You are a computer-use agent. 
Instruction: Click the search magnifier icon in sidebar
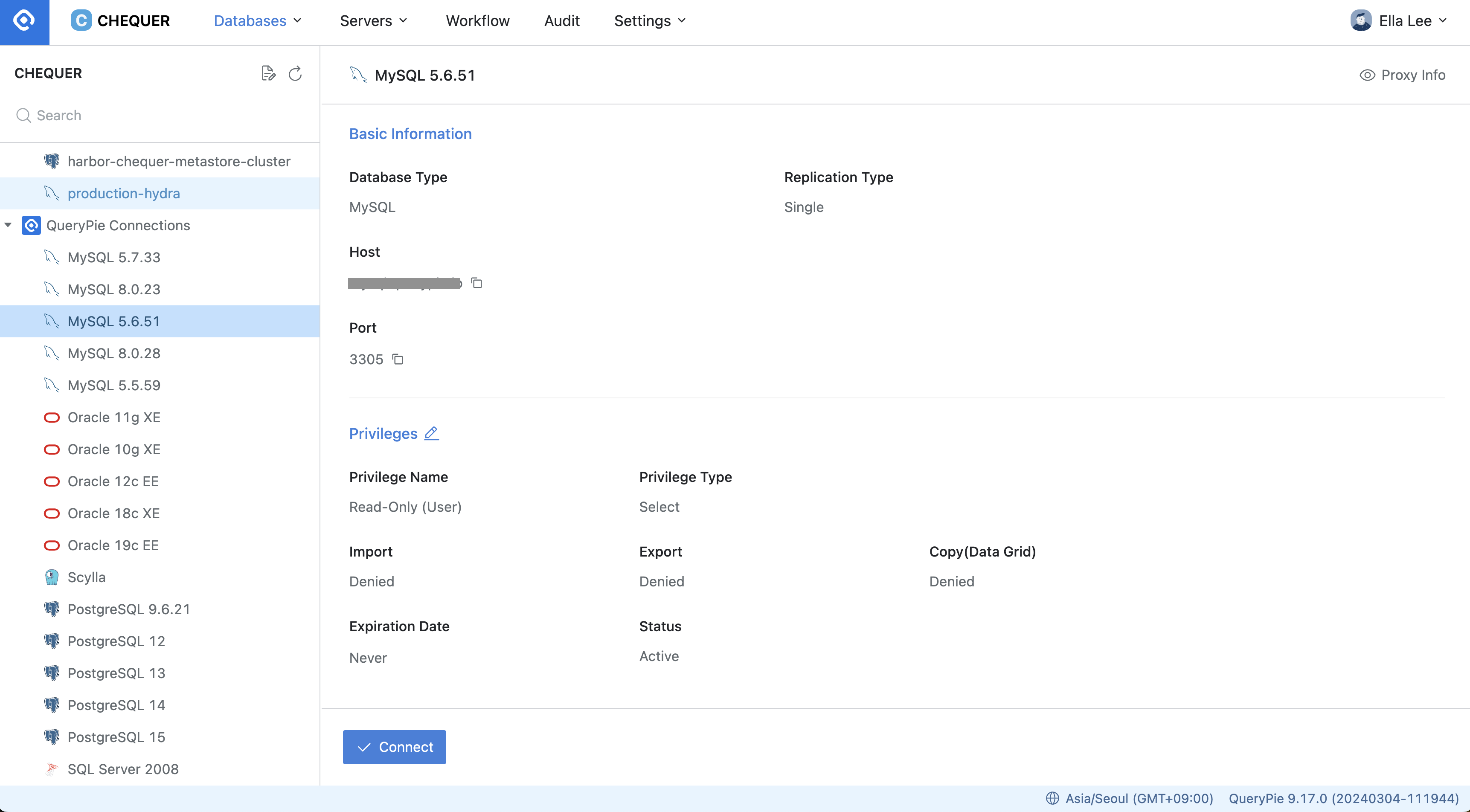point(23,115)
